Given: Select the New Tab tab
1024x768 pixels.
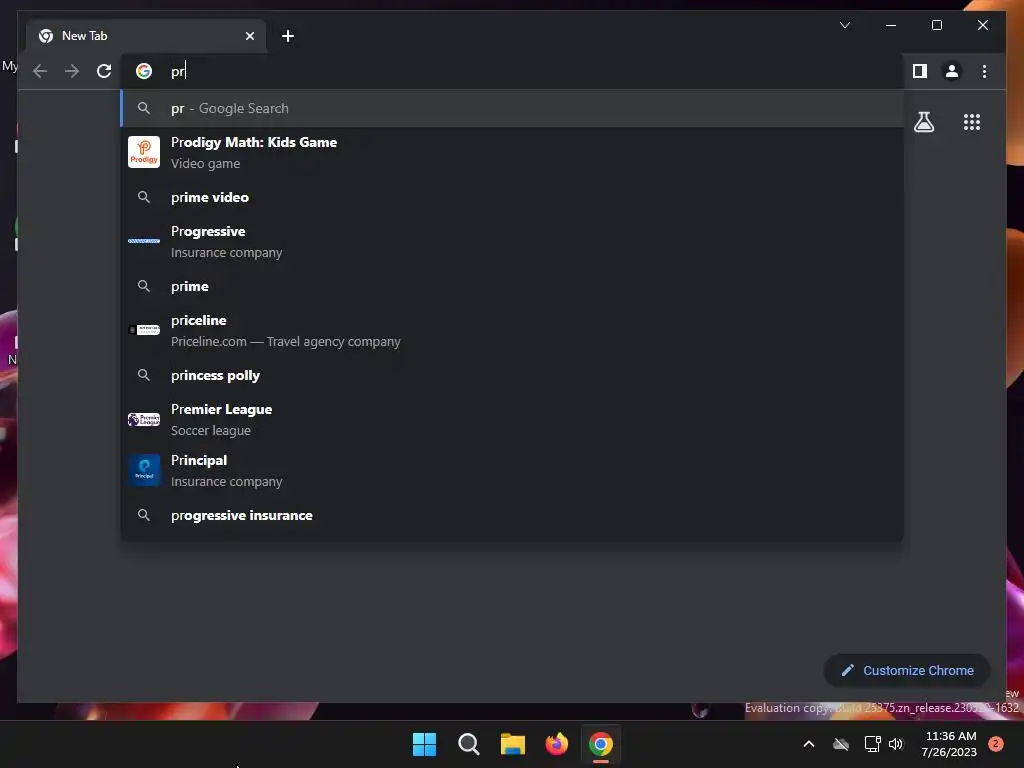Looking at the screenshot, I should (x=146, y=36).
